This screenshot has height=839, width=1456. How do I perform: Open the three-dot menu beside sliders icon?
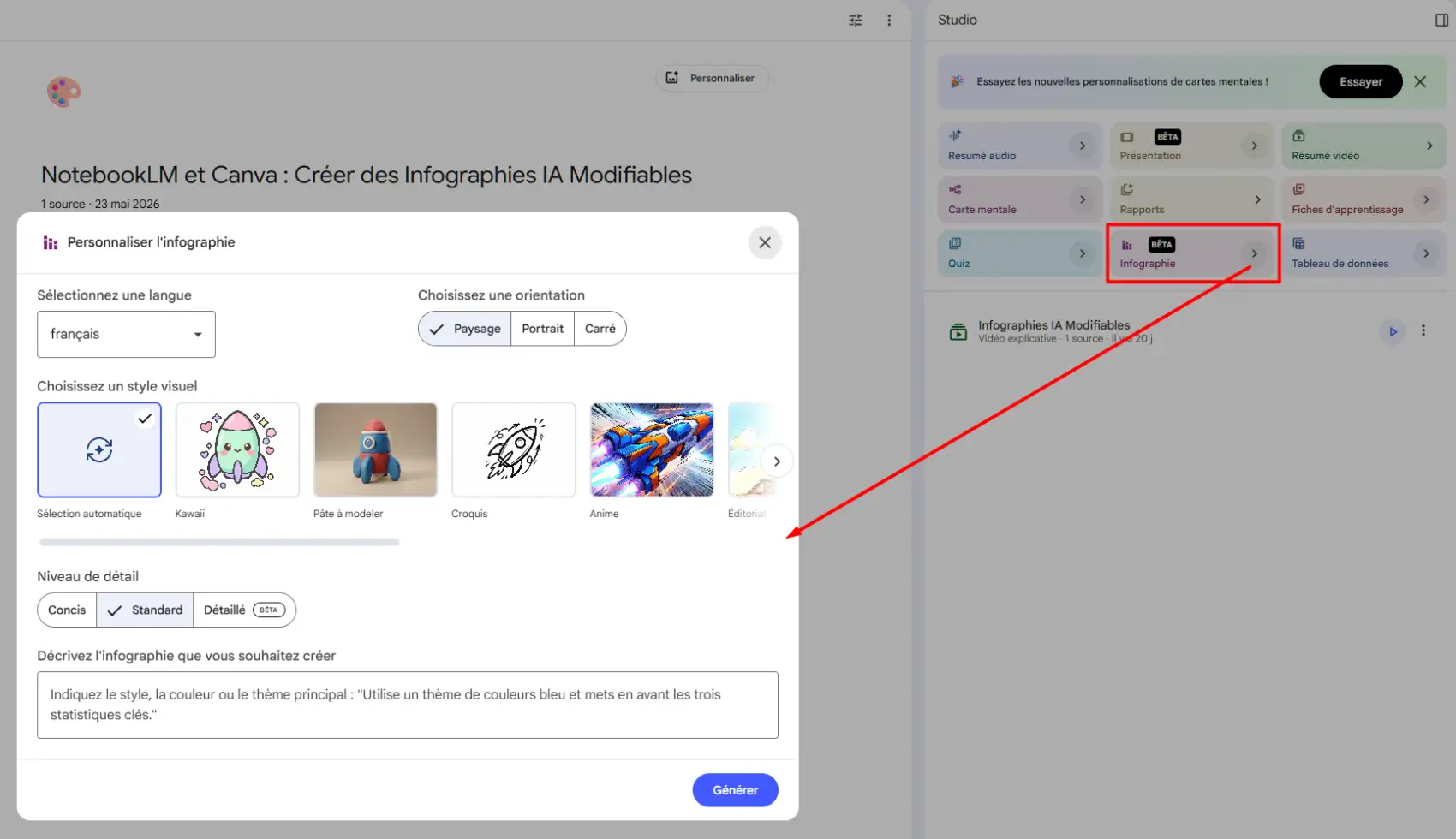(x=889, y=20)
